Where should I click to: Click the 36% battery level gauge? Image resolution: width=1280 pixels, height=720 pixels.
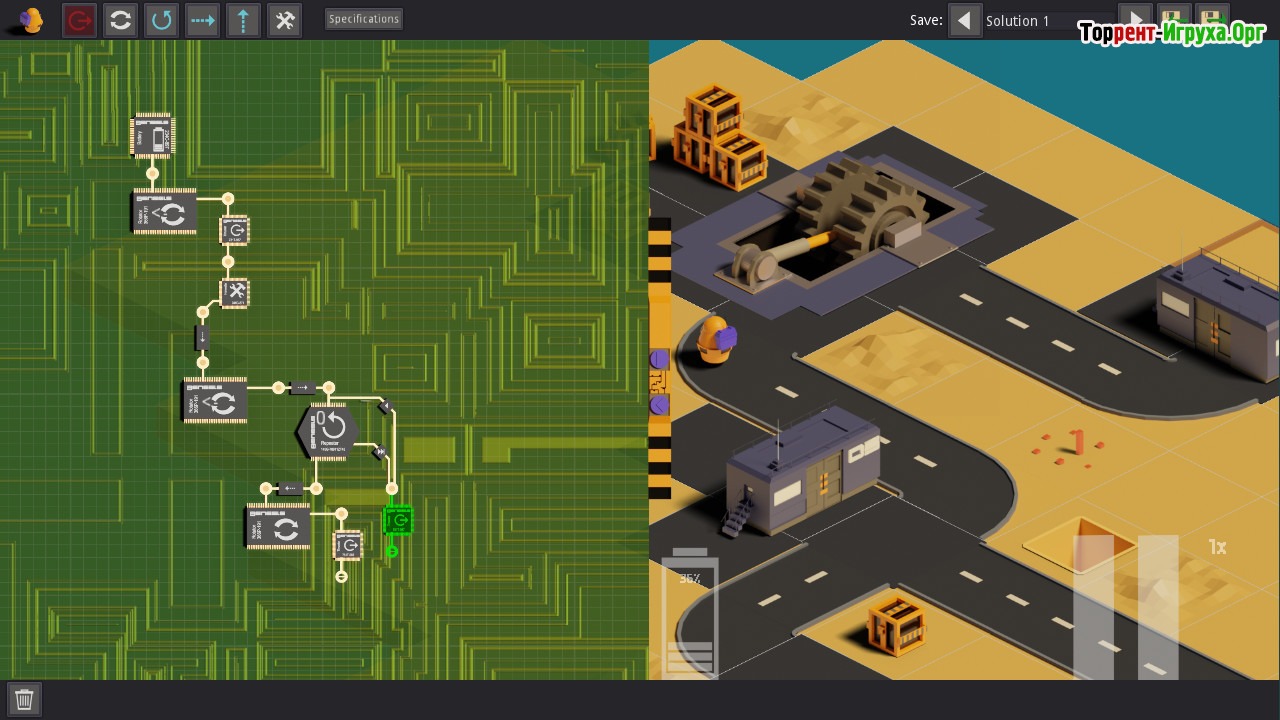[690, 612]
